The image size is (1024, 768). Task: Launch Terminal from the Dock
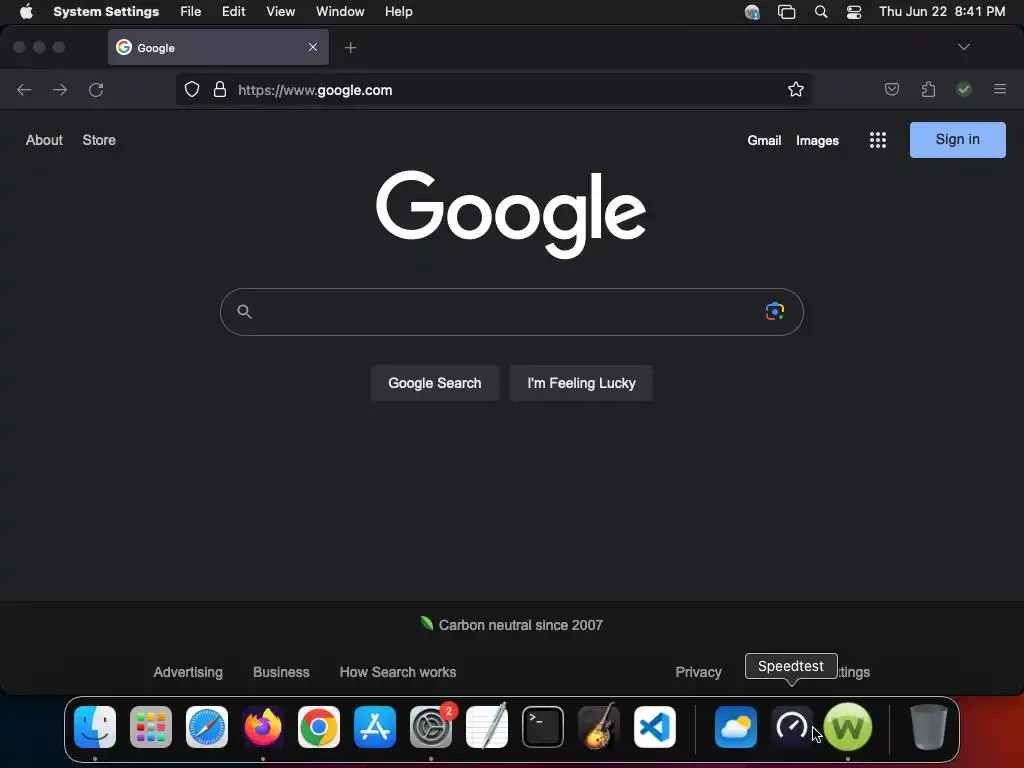click(543, 727)
